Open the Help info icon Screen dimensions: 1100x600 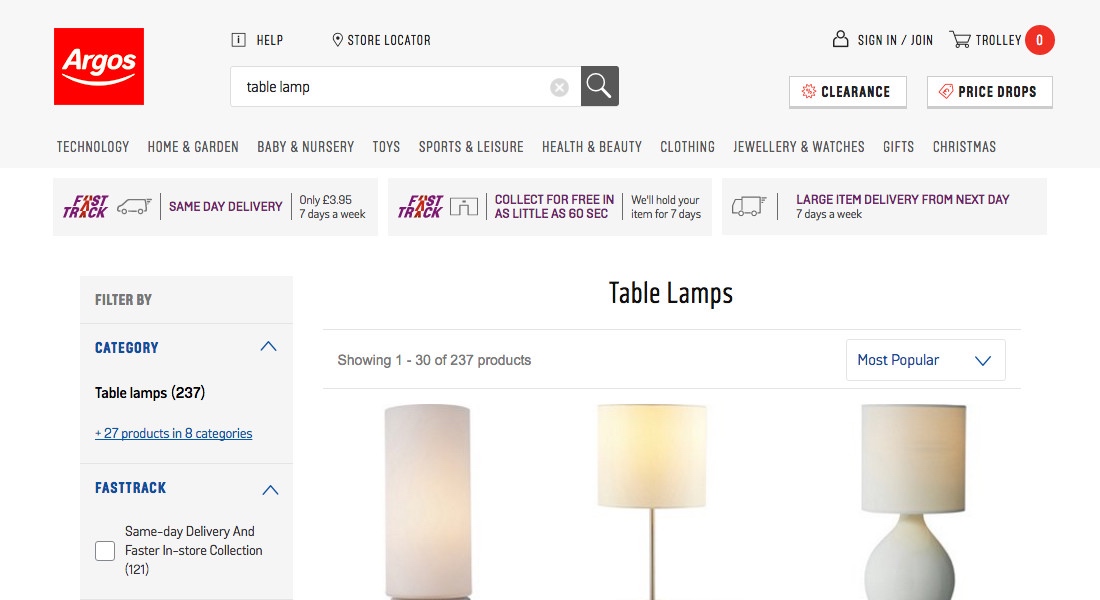pyautogui.click(x=238, y=40)
